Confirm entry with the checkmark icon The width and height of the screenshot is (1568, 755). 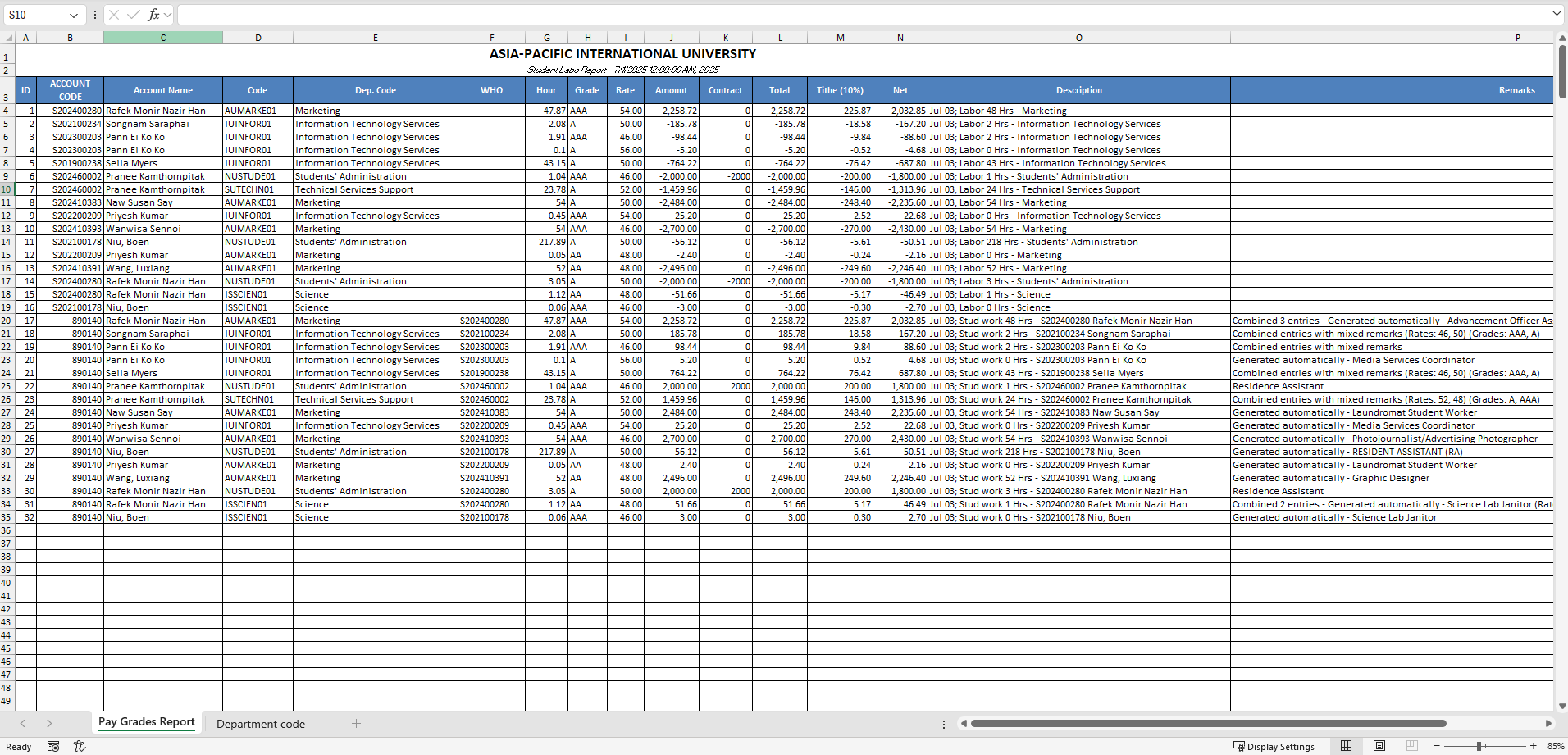click(134, 14)
